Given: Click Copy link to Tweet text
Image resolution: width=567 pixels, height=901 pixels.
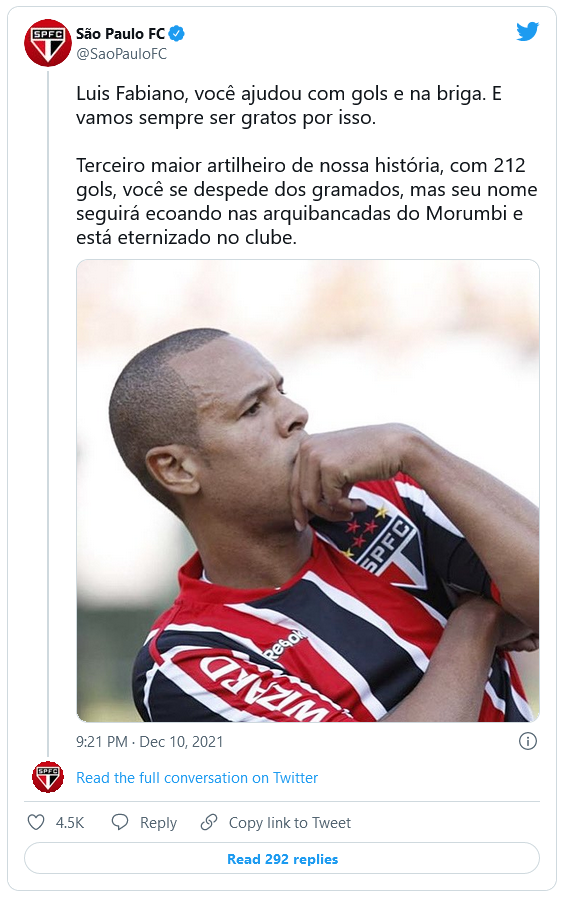Looking at the screenshot, I should pyautogui.click(x=290, y=823).
